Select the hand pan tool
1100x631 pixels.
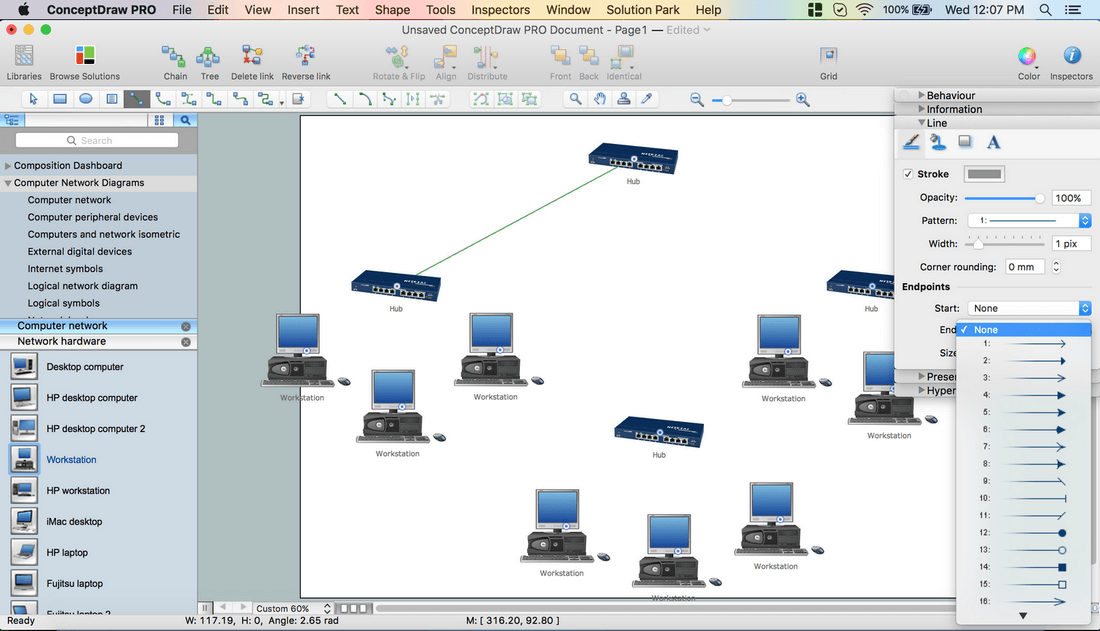[x=600, y=99]
